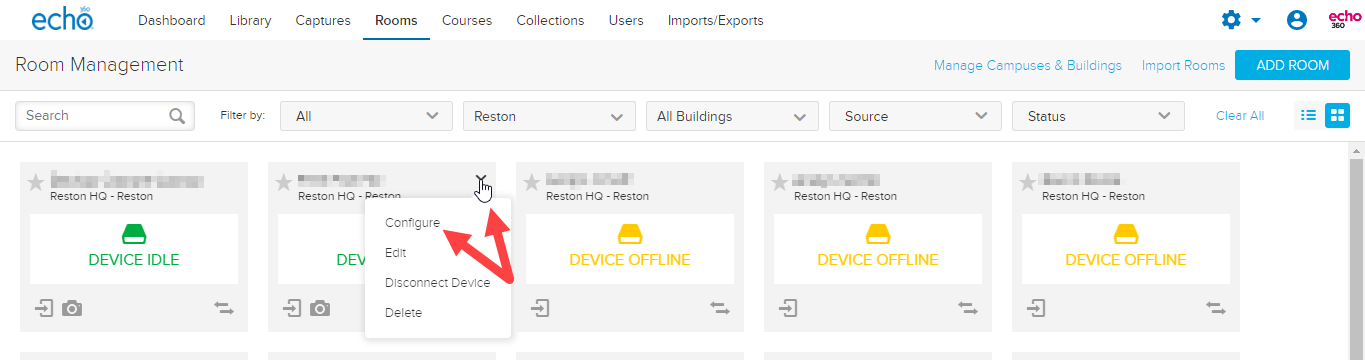Click the camera icon on the full DEVICE IDLE card
1365x360 pixels.
tap(72, 308)
